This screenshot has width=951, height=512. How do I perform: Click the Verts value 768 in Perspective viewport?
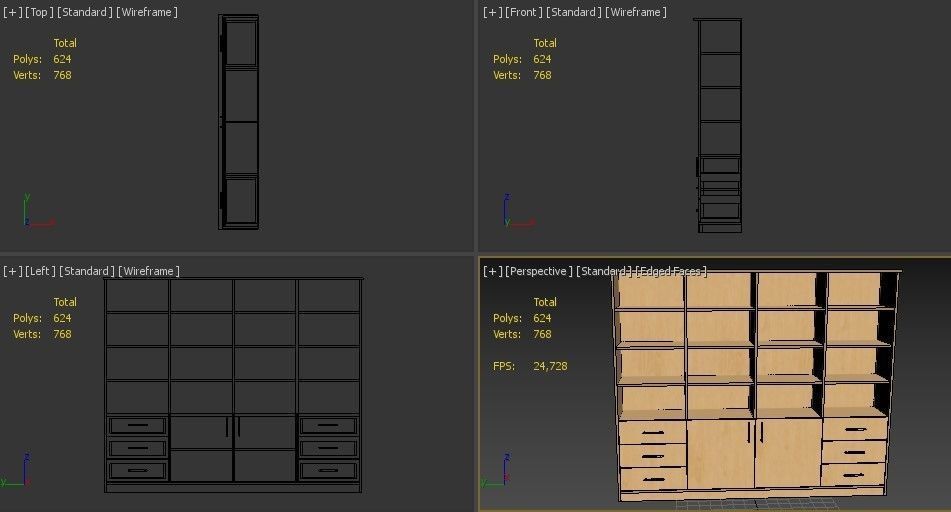(542, 334)
